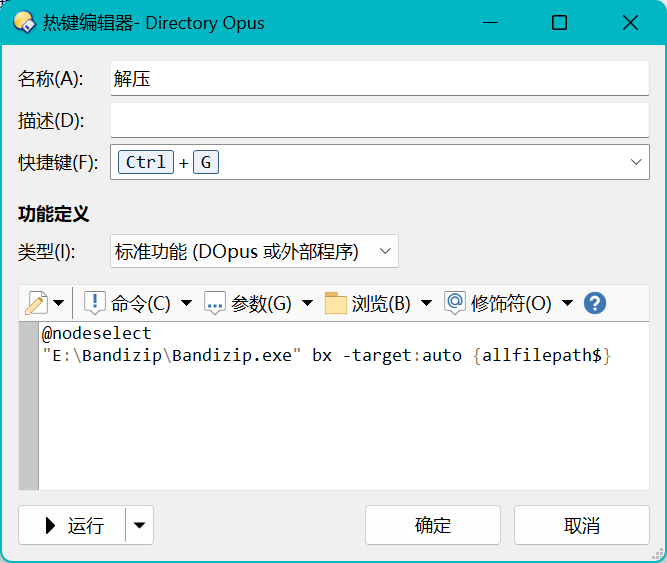Click the editor pencil icon in toolbar

point(36,303)
